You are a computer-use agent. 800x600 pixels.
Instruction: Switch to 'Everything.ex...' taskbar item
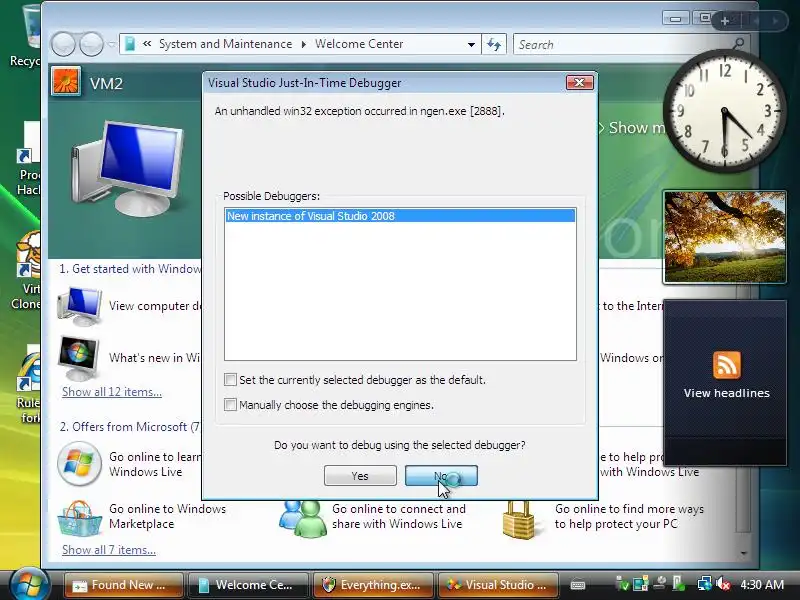[x=373, y=585]
